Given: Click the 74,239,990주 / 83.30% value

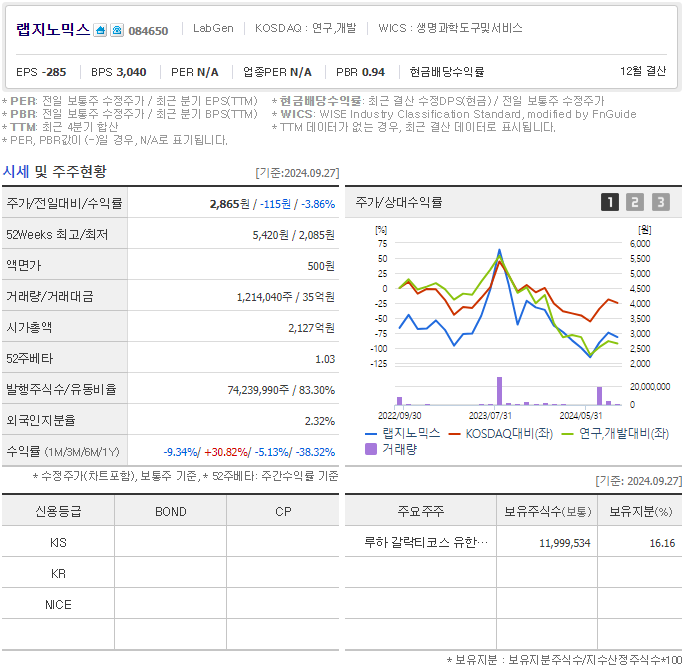Looking at the screenshot, I should click(x=281, y=390).
